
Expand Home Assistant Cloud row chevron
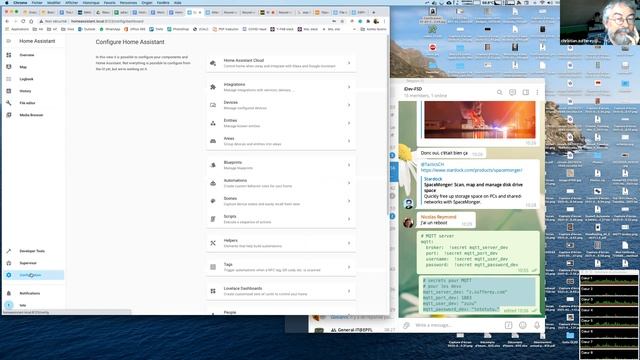tap(349, 63)
